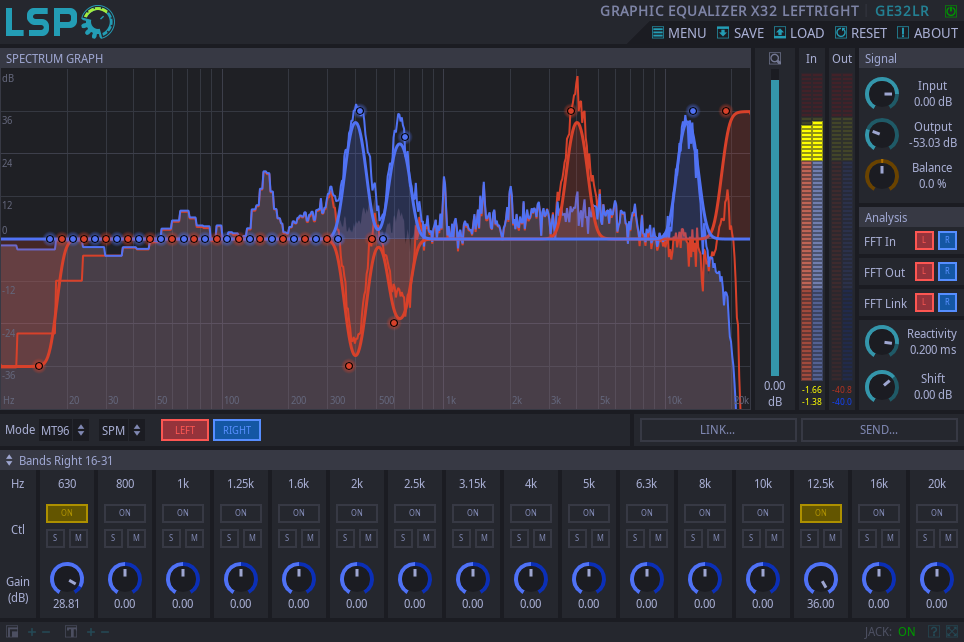Disable ON for the 12.5k band
The width and height of the screenshot is (964, 642).
point(821,513)
